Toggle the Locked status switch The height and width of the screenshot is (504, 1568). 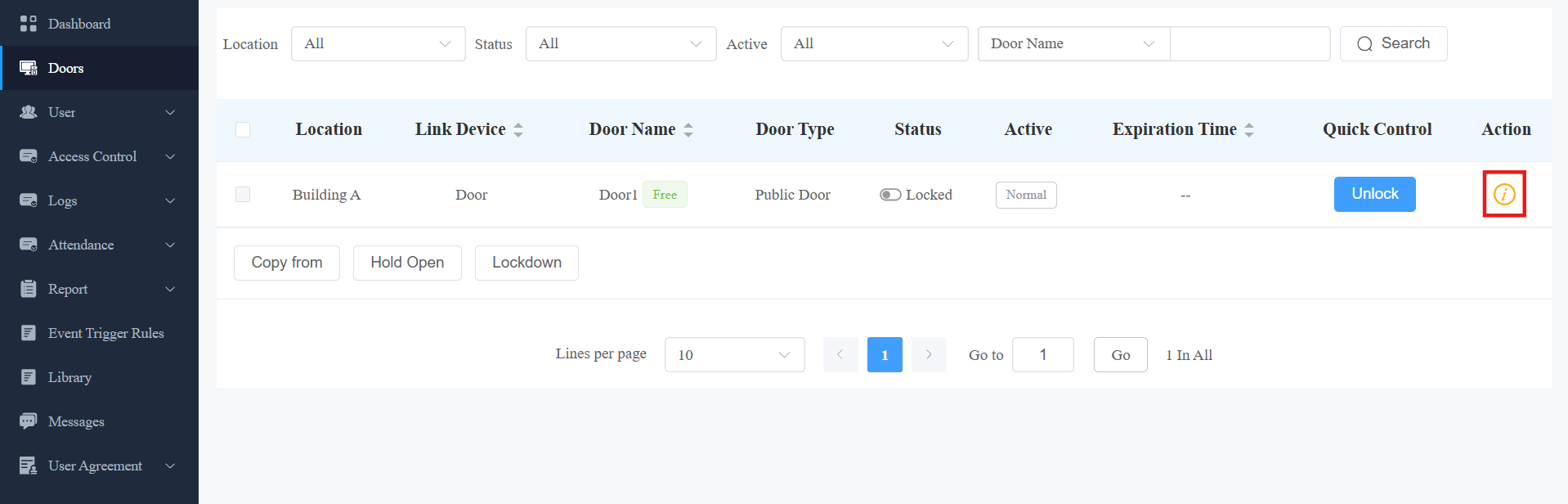click(890, 195)
